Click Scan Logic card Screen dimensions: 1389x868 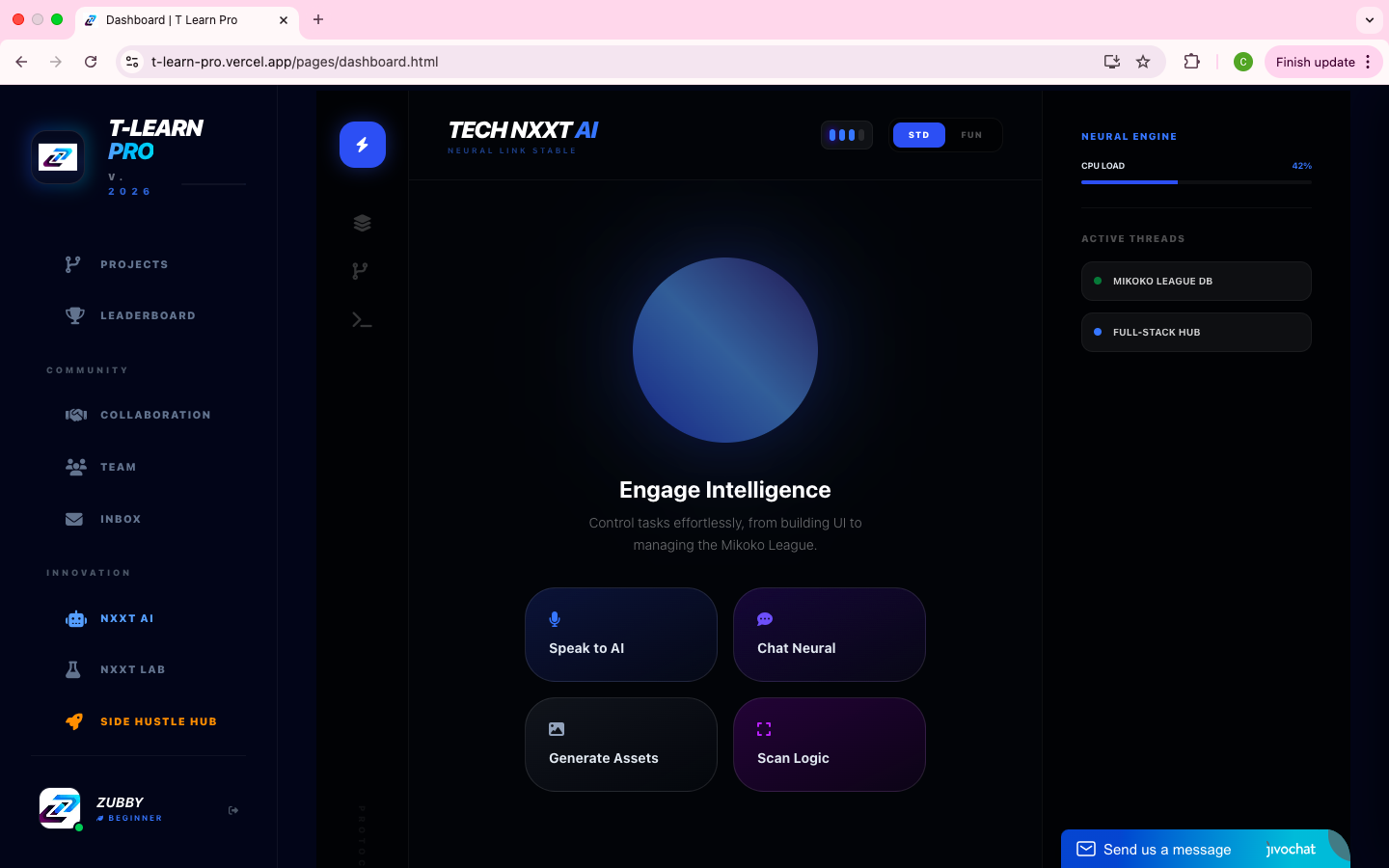pyautogui.click(x=830, y=745)
